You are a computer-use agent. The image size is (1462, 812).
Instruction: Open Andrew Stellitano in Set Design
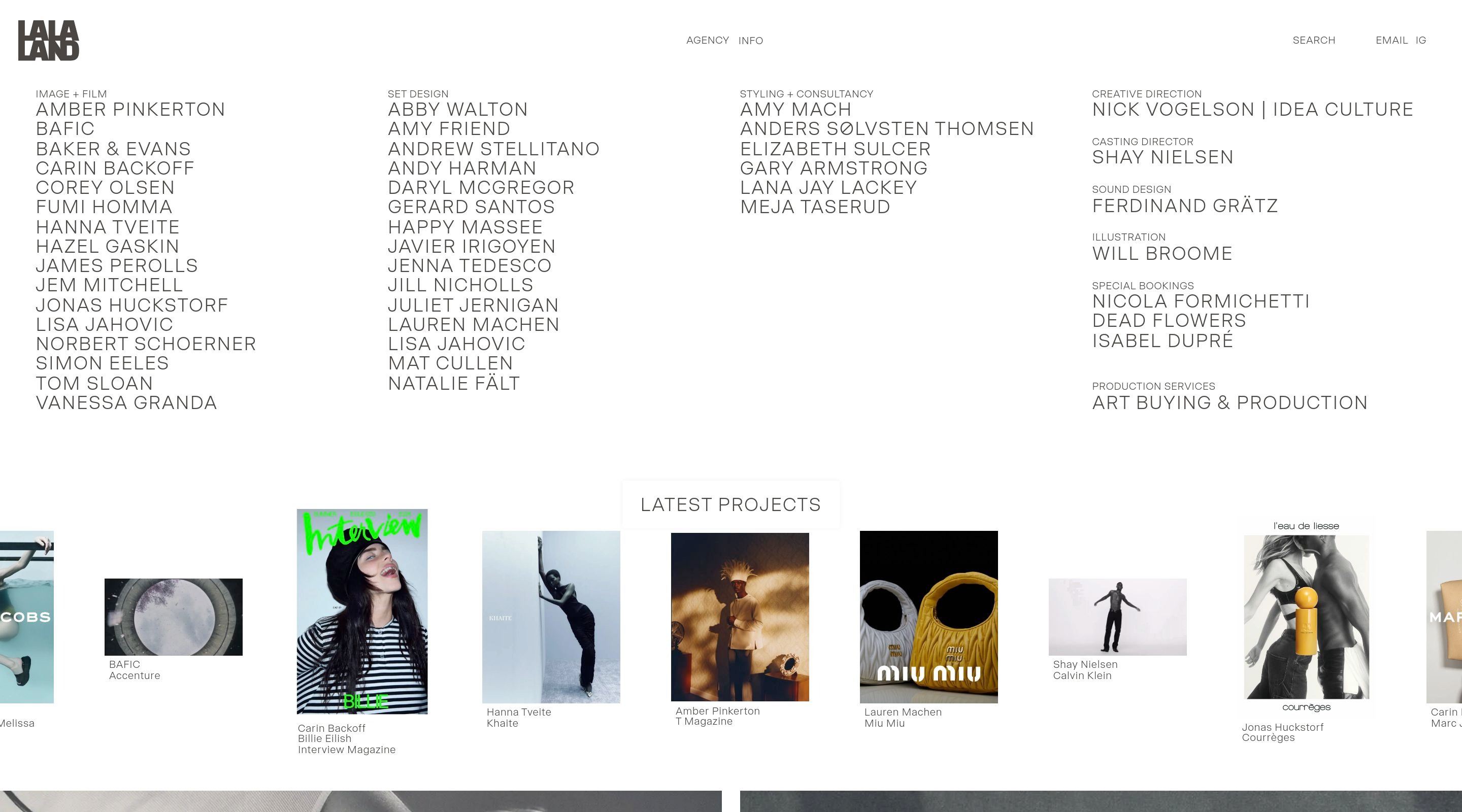coord(493,149)
